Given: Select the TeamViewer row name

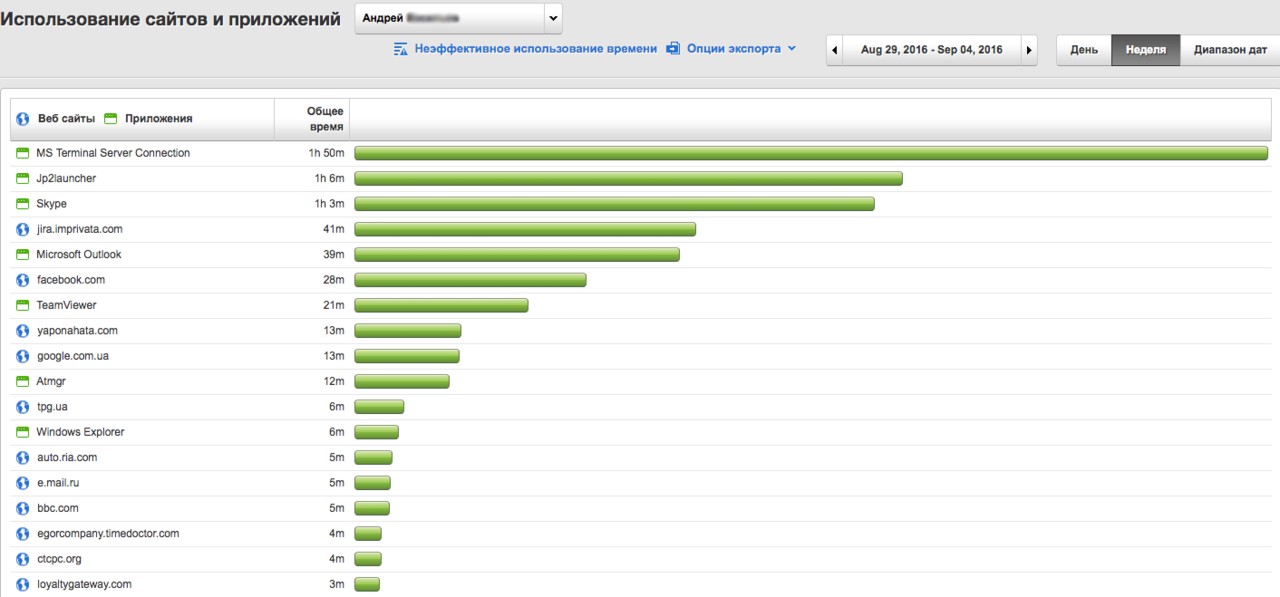Looking at the screenshot, I should pyautogui.click(x=67, y=305).
